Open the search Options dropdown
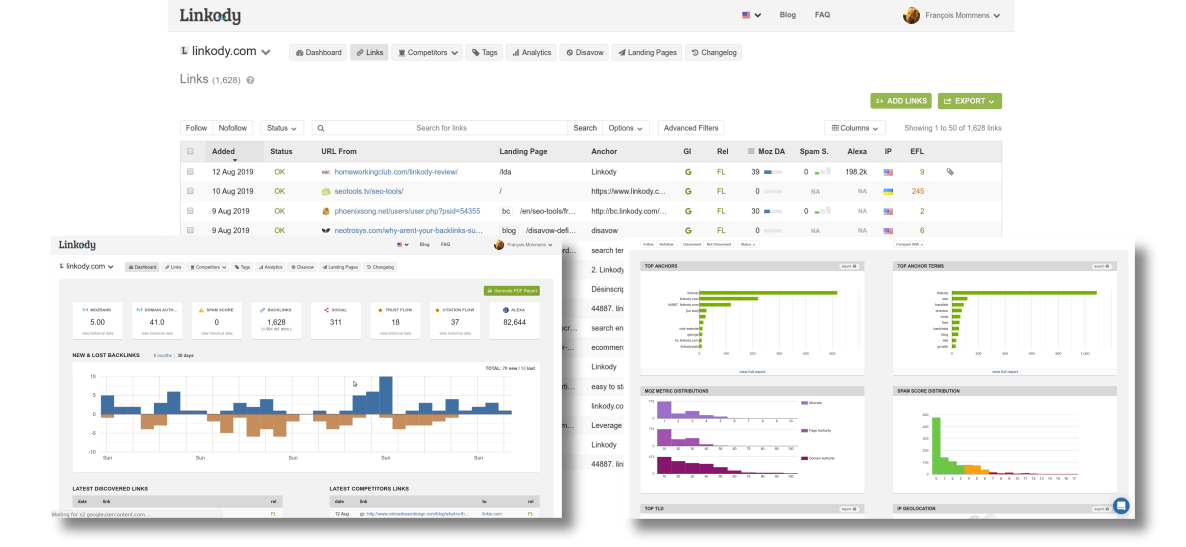The height and width of the screenshot is (547, 1186). (x=626, y=128)
